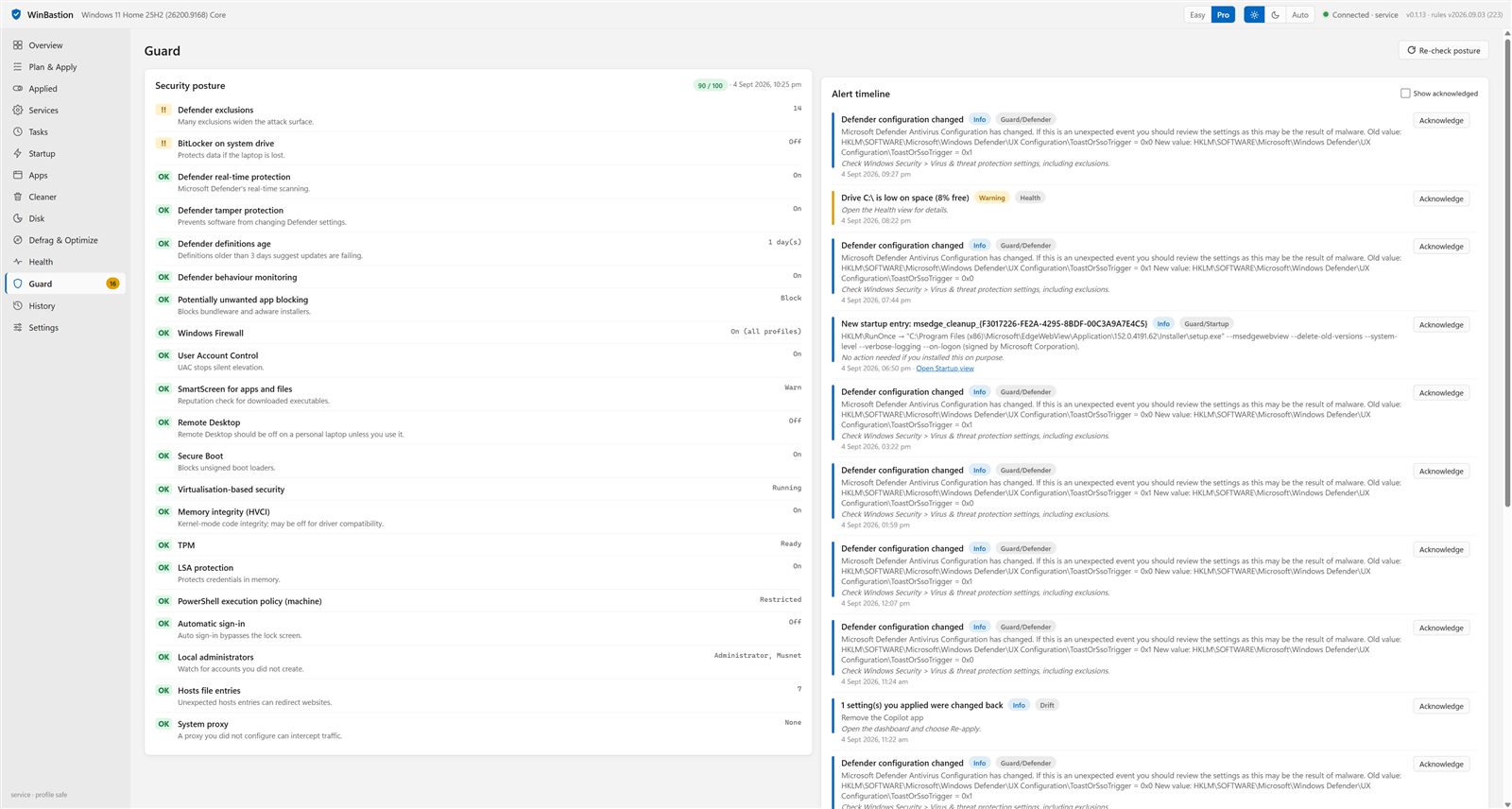
Task: Click the Tasks clock icon
Action: [x=18, y=132]
